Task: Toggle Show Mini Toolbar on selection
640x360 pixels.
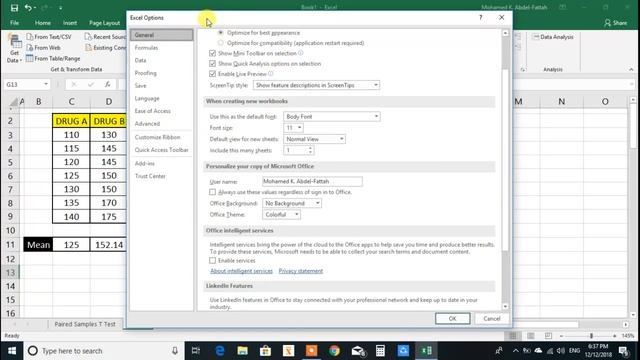Action: click(212, 53)
